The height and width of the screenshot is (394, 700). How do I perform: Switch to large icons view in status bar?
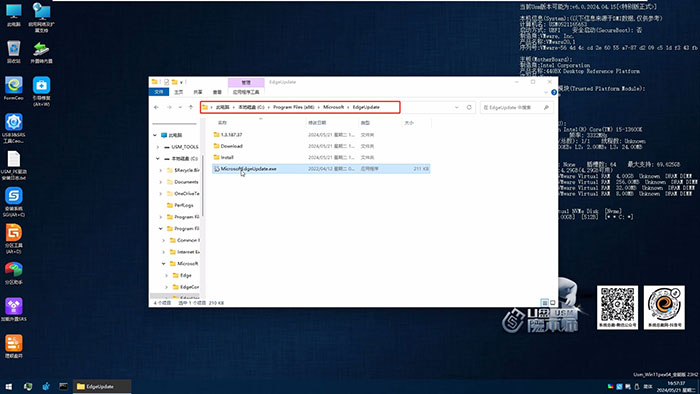coord(553,303)
